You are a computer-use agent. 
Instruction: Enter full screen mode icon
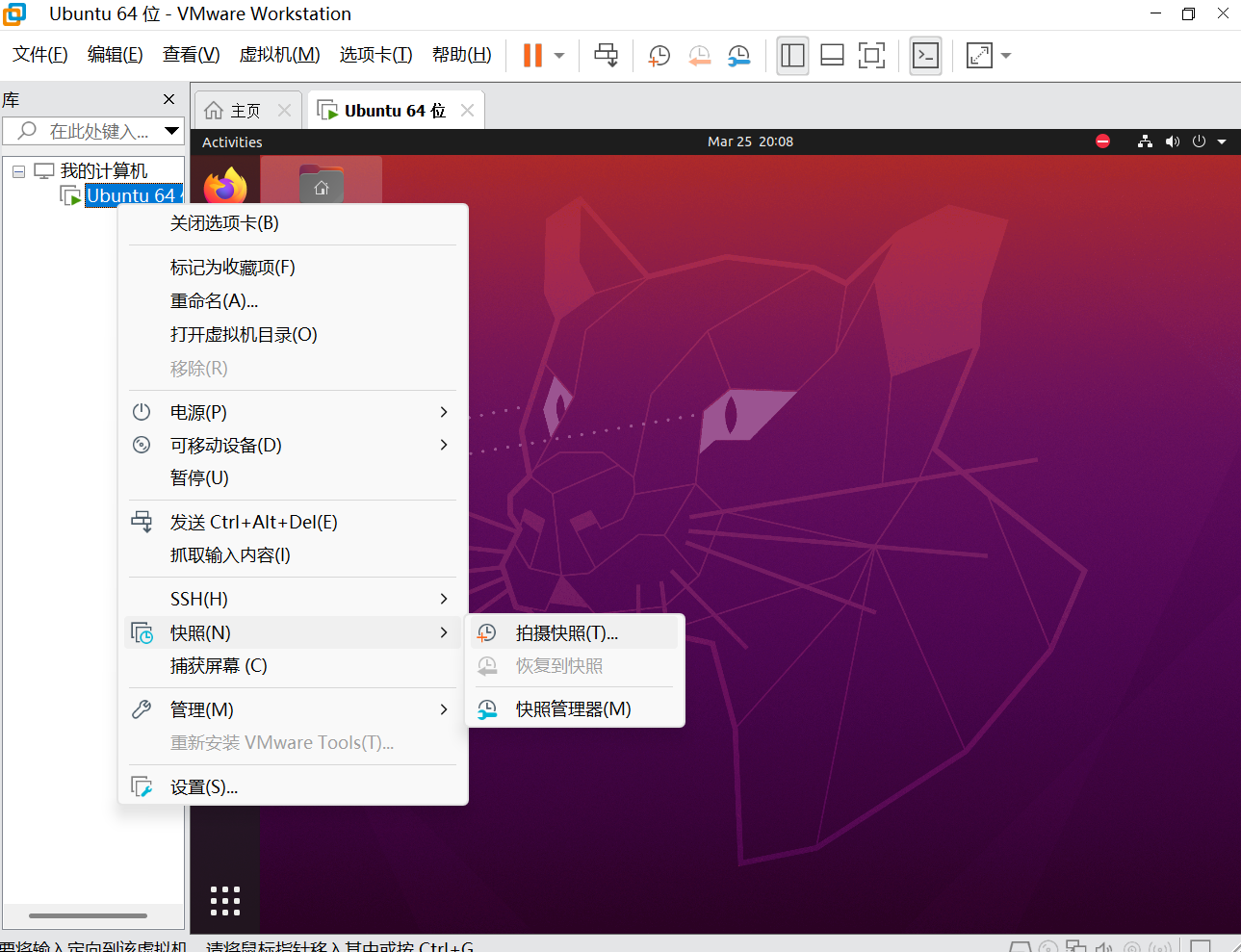[871, 55]
